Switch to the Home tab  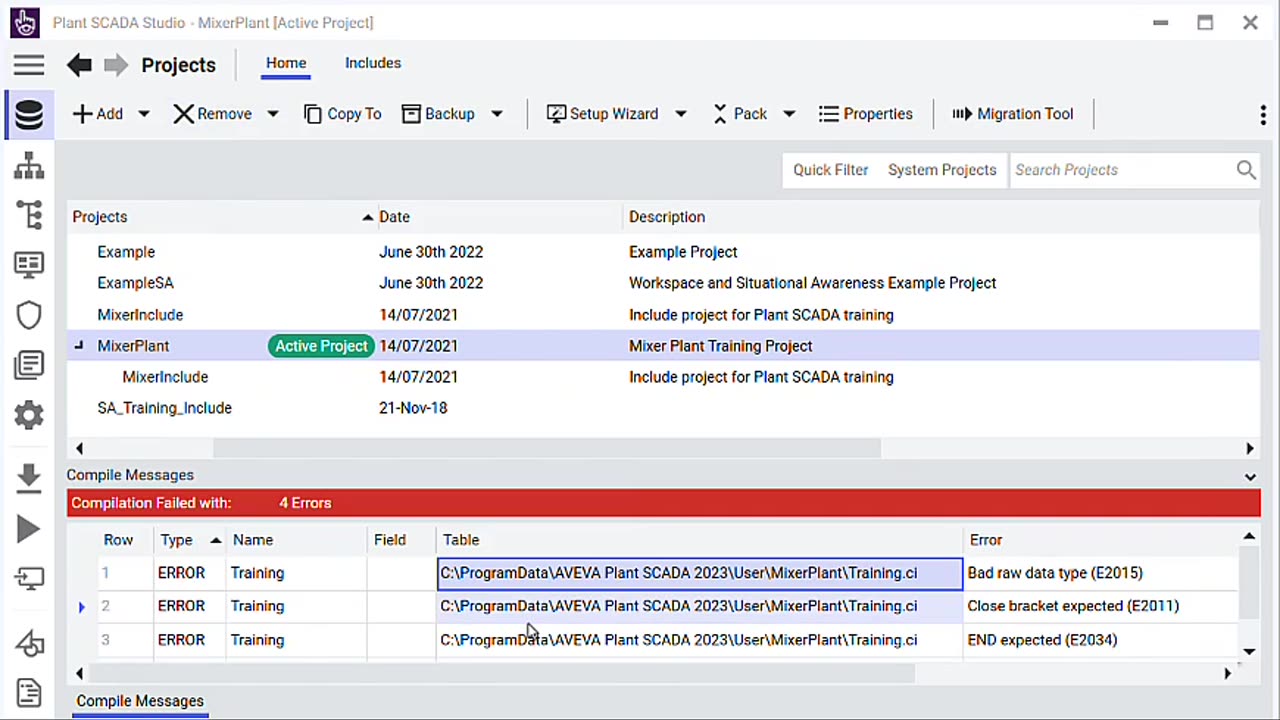286,63
